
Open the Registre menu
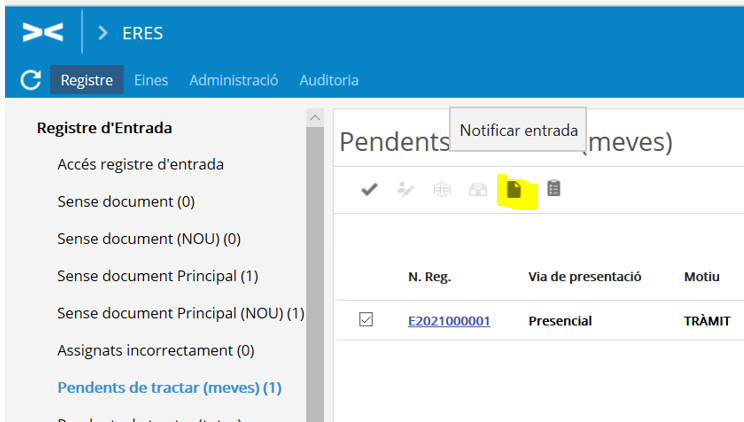tap(87, 80)
